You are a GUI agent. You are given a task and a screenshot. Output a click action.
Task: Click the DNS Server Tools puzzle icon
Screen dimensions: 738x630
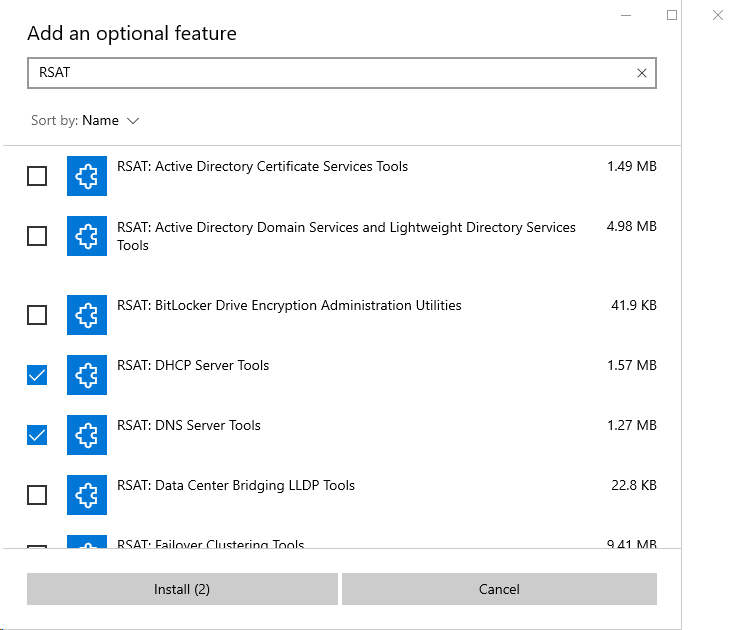pyautogui.click(x=86, y=435)
